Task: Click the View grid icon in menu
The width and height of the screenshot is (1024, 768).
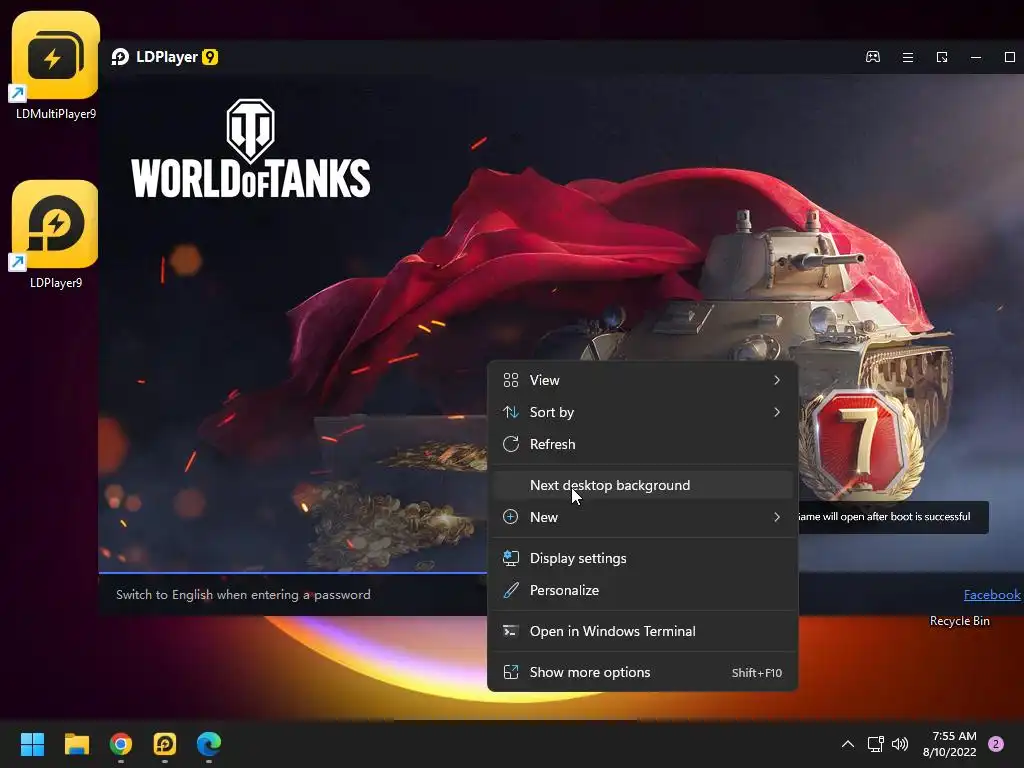Action: pyautogui.click(x=511, y=380)
